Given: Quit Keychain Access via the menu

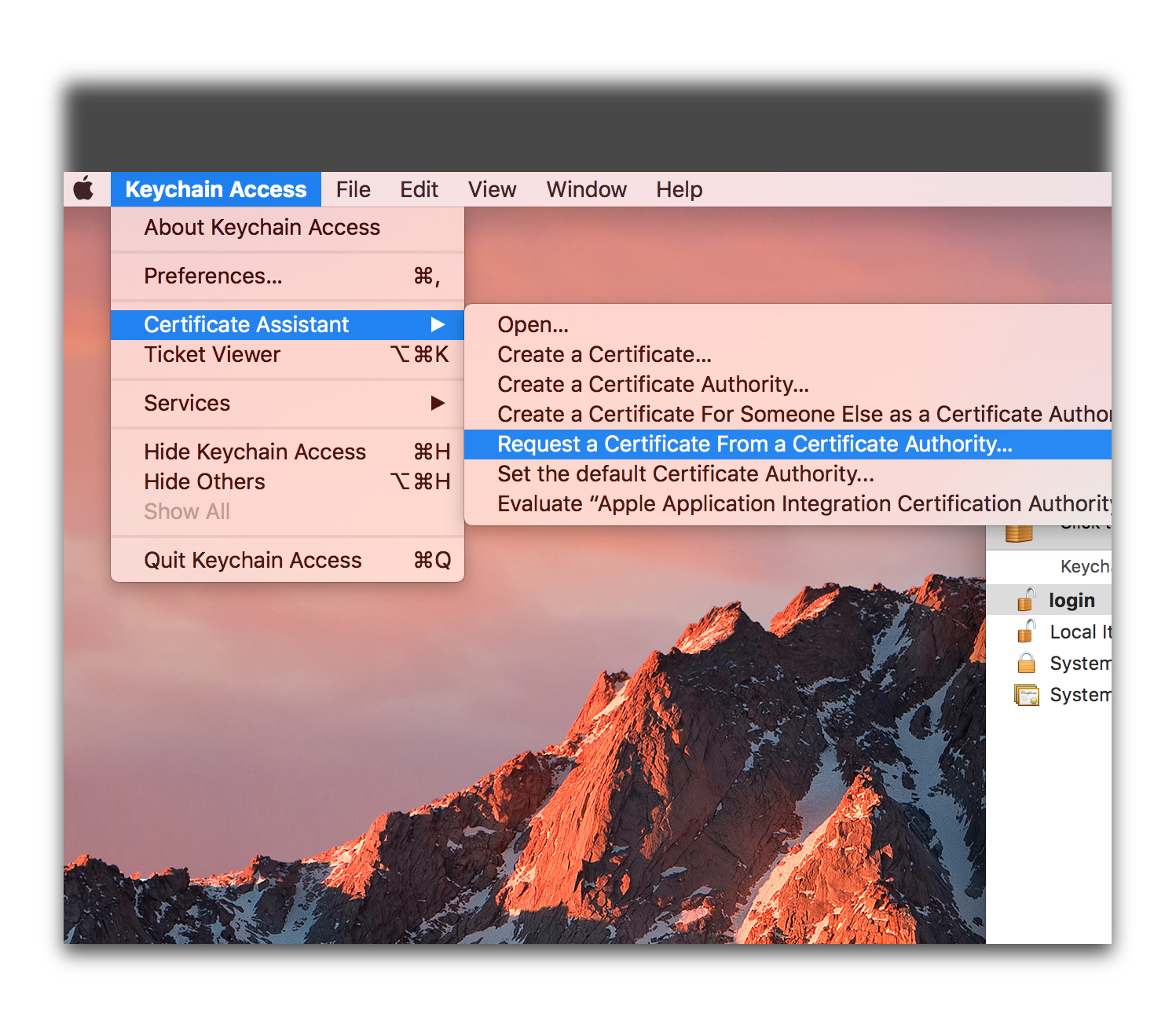Looking at the screenshot, I should click(x=252, y=560).
